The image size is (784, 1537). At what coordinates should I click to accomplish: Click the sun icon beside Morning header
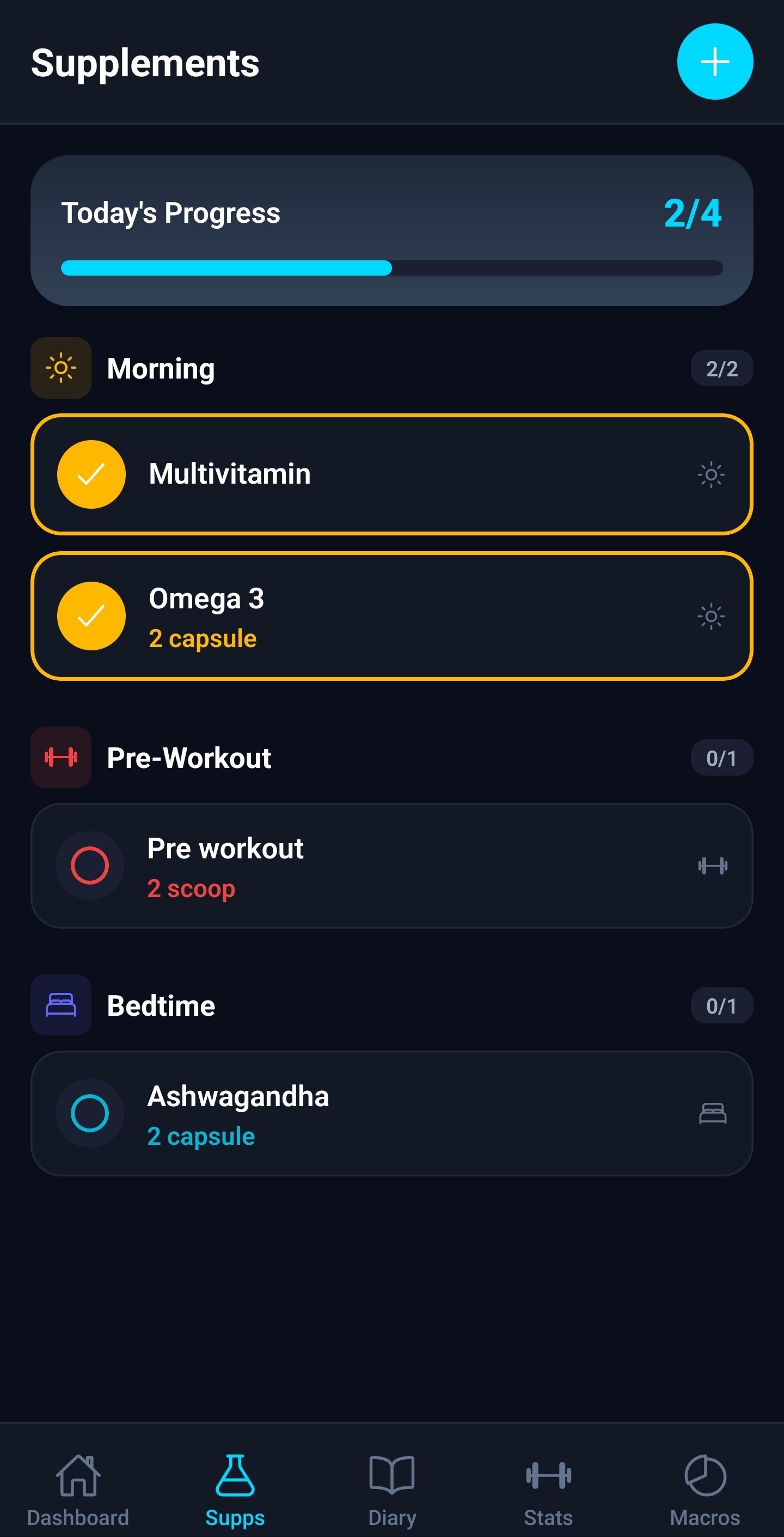pos(61,368)
